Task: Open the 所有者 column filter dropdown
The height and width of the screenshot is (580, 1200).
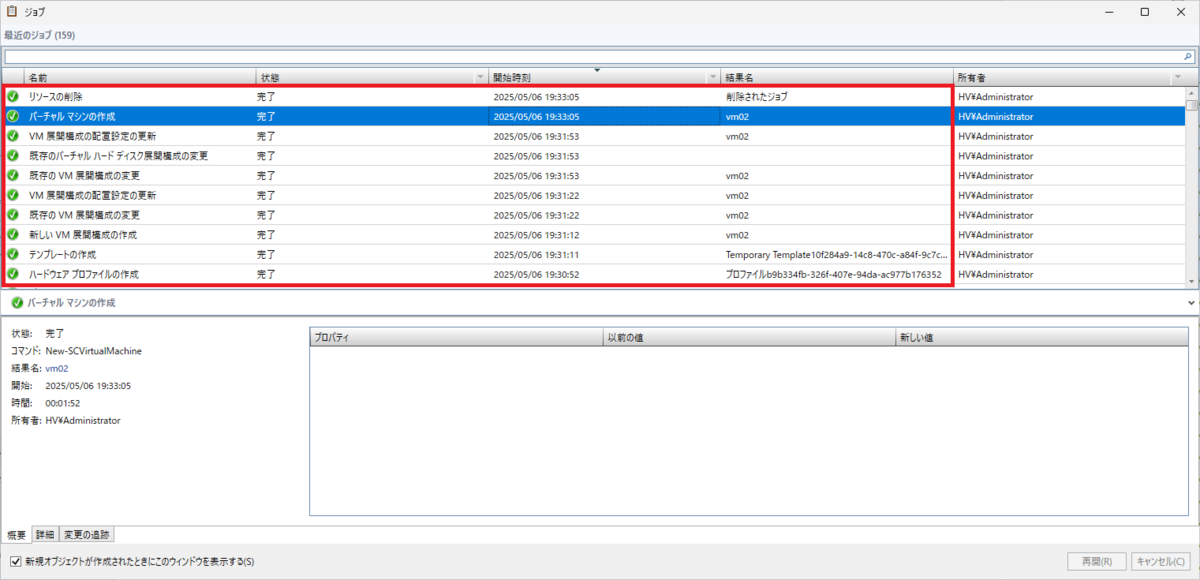Action: tap(1177, 77)
